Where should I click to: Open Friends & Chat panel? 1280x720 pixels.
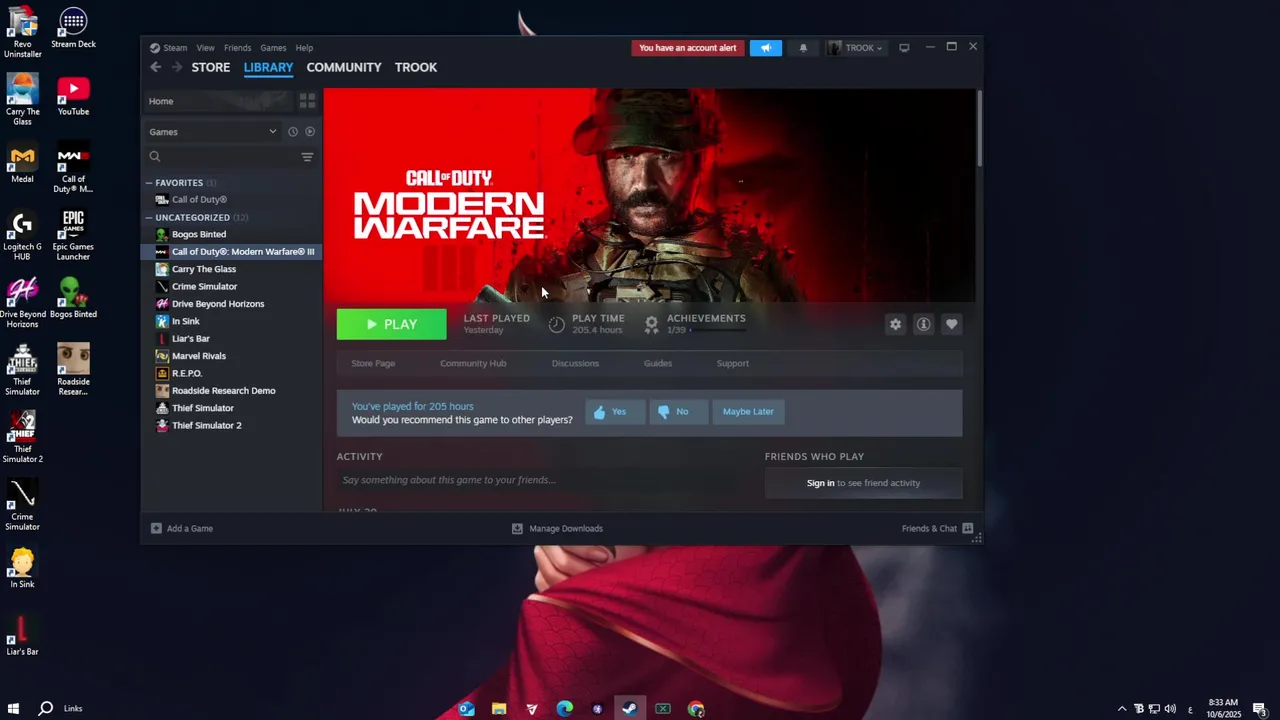(937, 528)
